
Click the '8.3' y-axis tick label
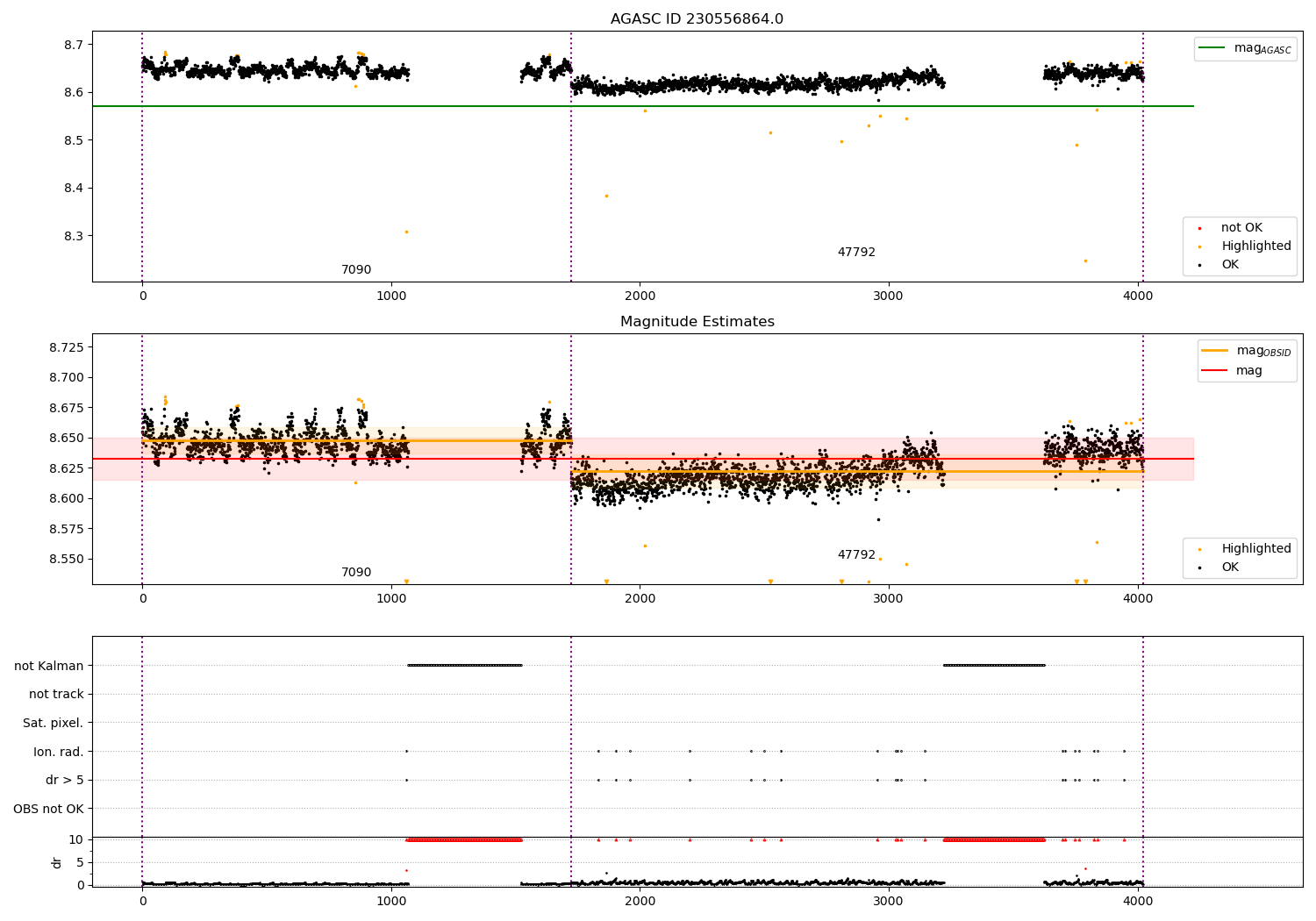(x=74, y=237)
